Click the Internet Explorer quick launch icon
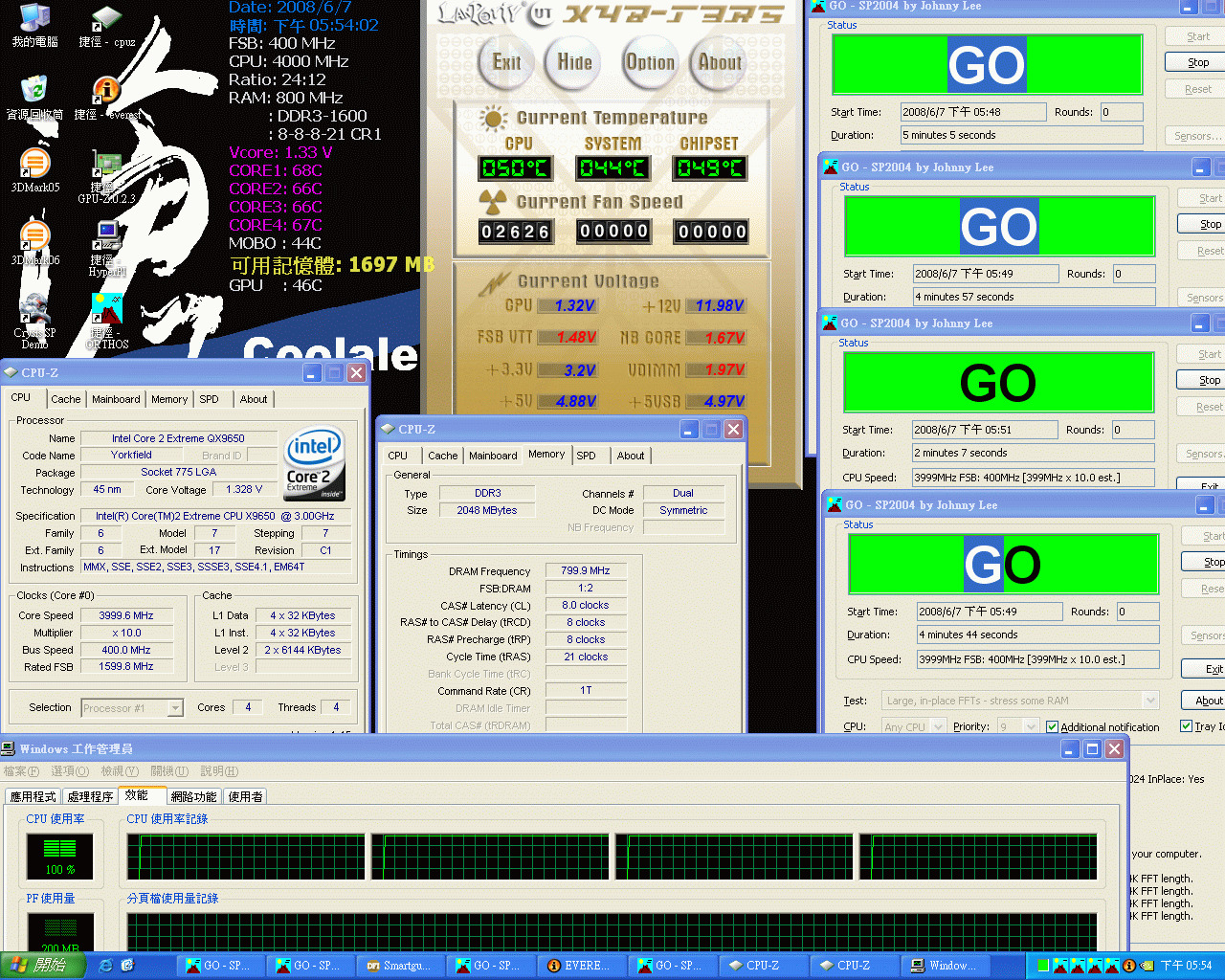Viewport: 1225px width, 980px height. [x=105, y=966]
